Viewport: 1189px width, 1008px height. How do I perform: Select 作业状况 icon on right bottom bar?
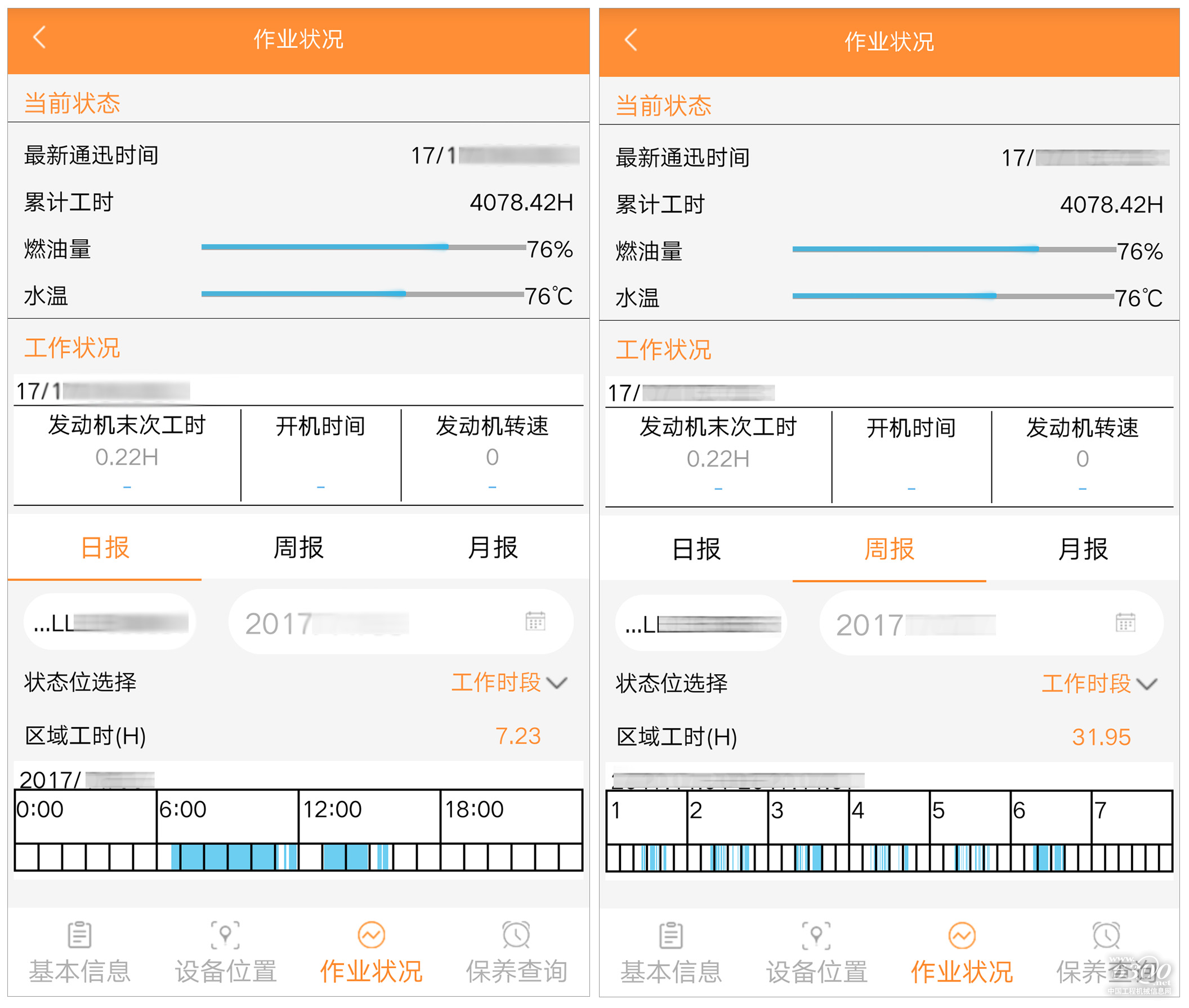pyautogui.click(x=962, y=937)
